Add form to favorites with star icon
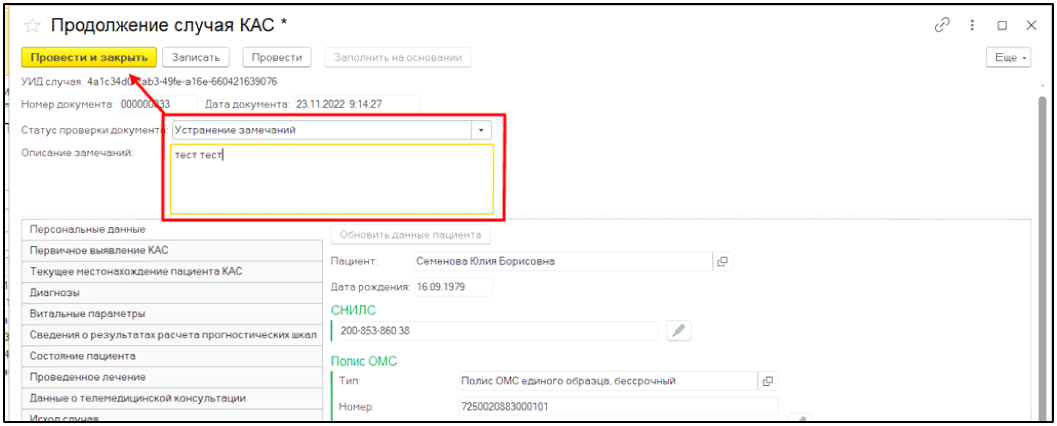 (32, 26)
